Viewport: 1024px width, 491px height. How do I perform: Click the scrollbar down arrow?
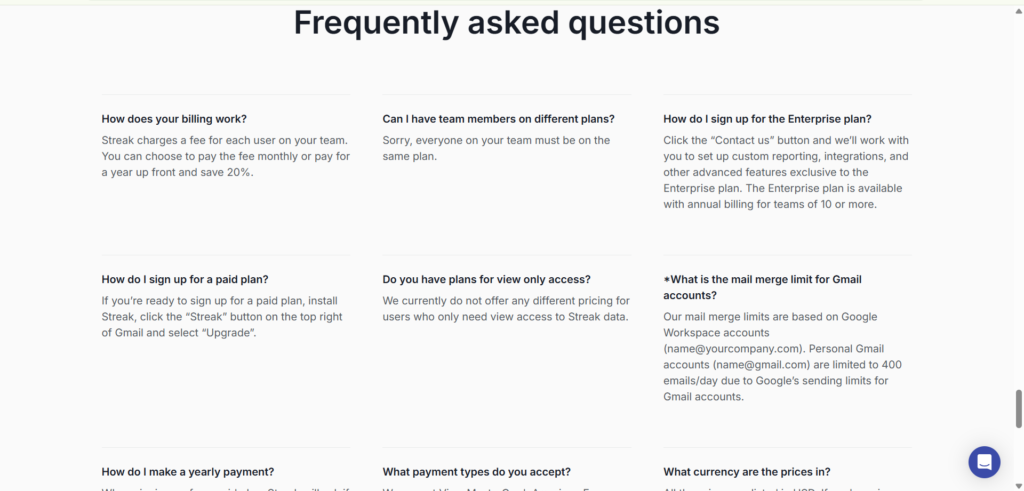[x=1018, y=485]
